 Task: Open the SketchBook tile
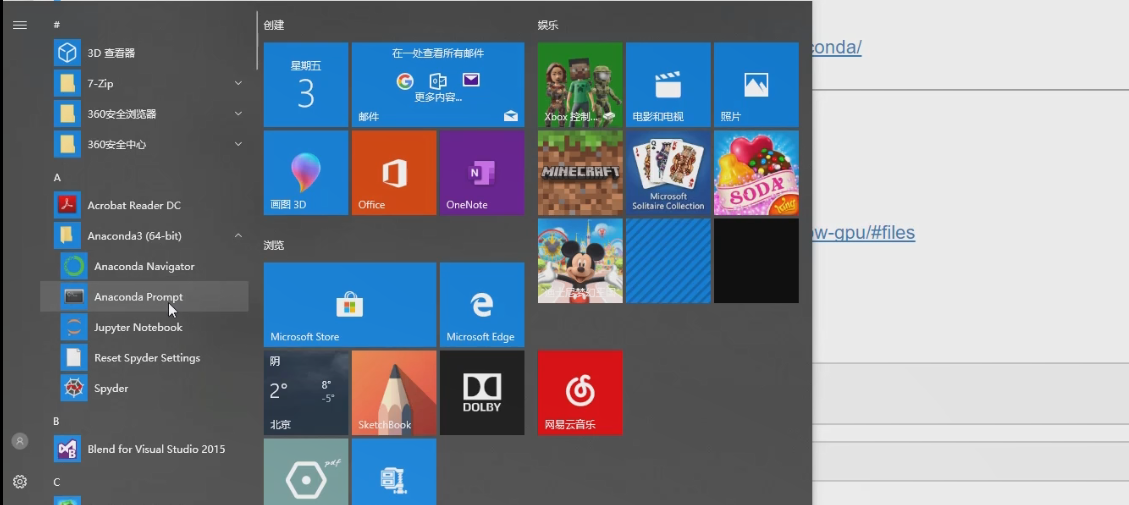pyautogui.click(x=394, y=393)
